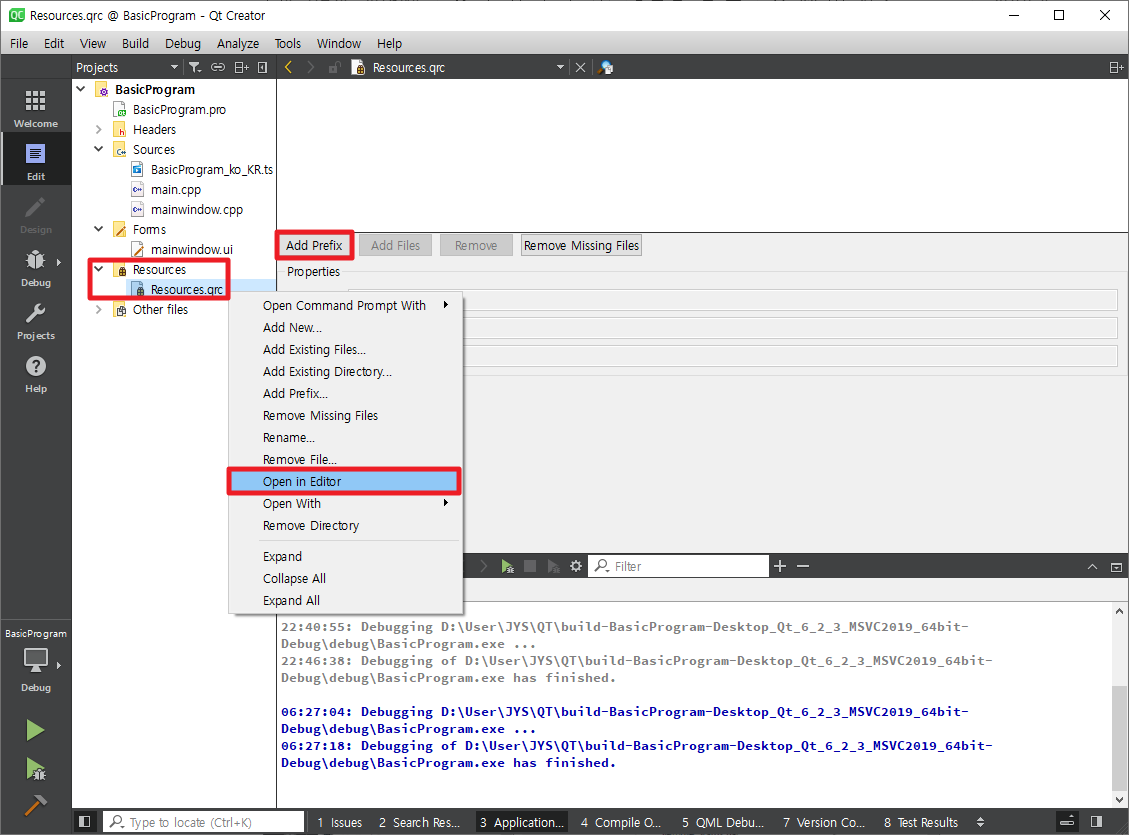
Task: Switch to Debug mode in sidebar
Action: [x=35, y=267]
